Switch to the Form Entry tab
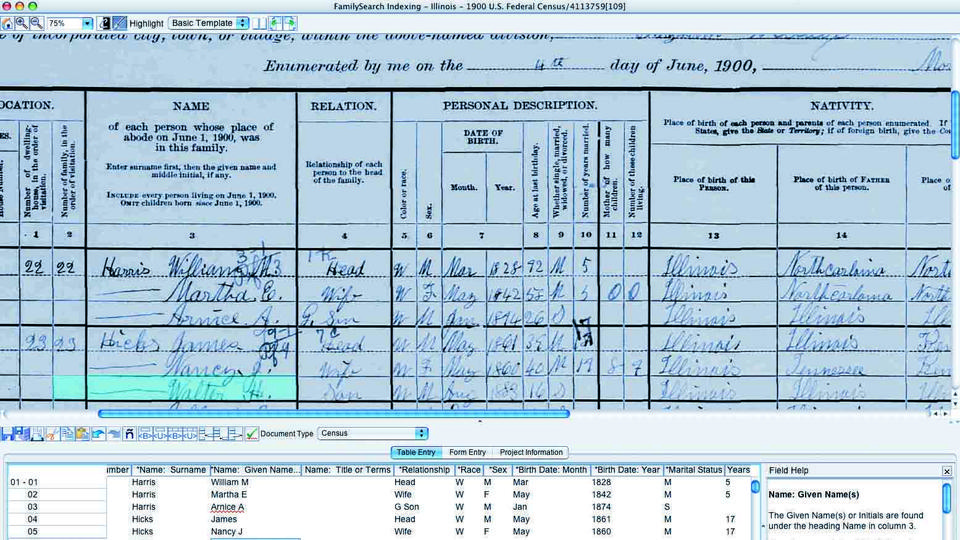 467,452
